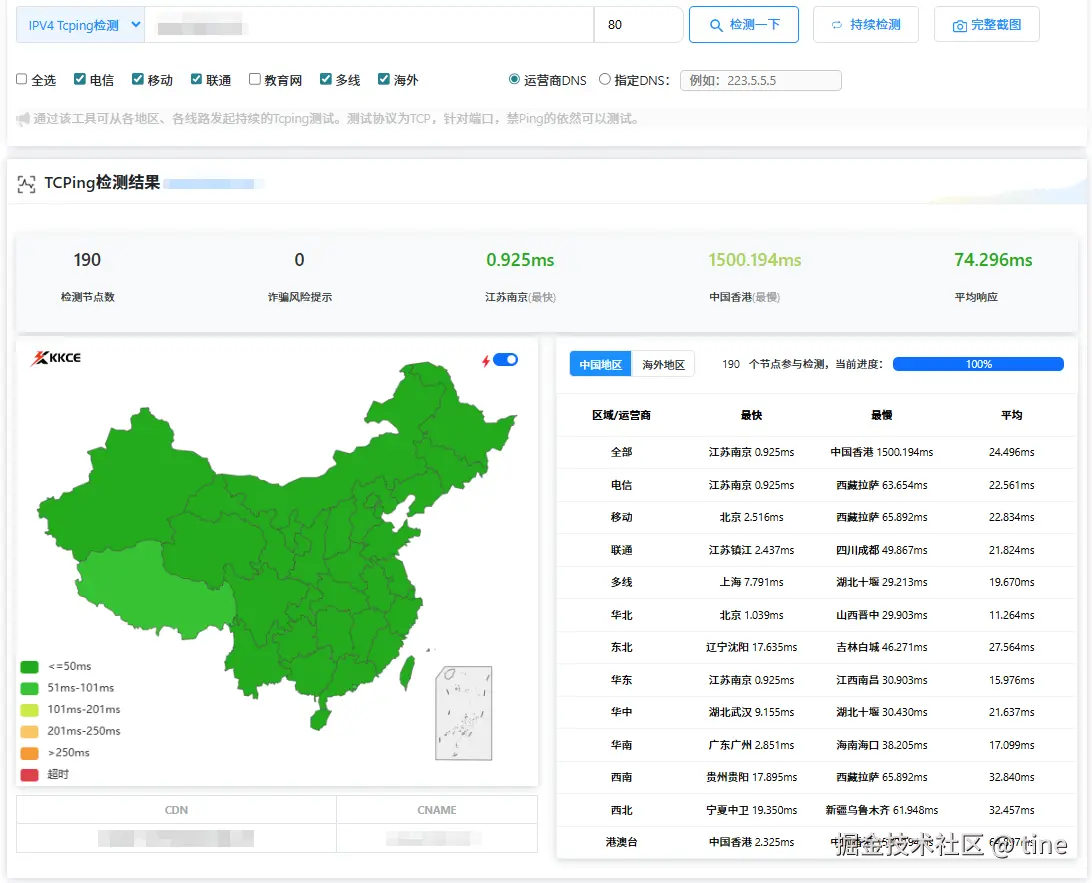The image size is (1092, 883).
Task: Click the port field showing 80
Action: (639, 25)
